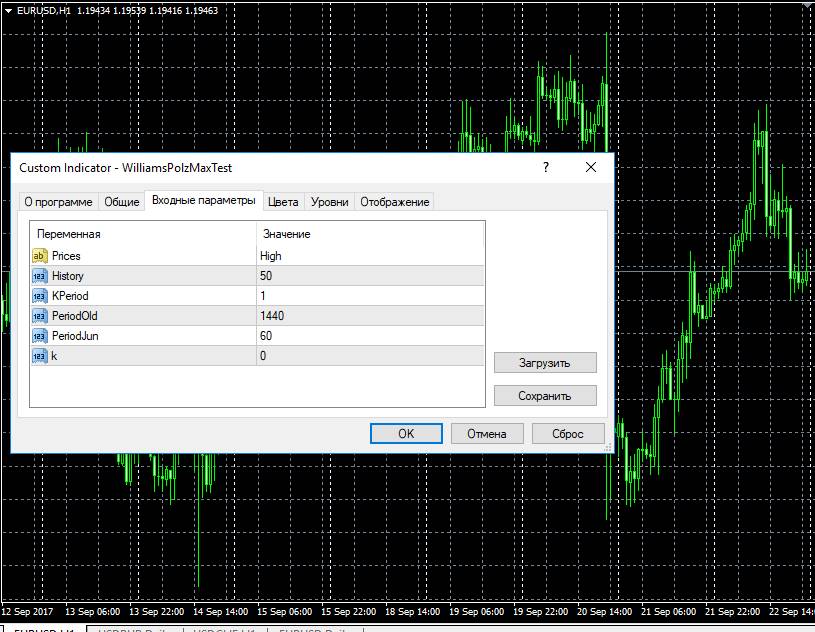Select the KPeriod variable name

70,296
